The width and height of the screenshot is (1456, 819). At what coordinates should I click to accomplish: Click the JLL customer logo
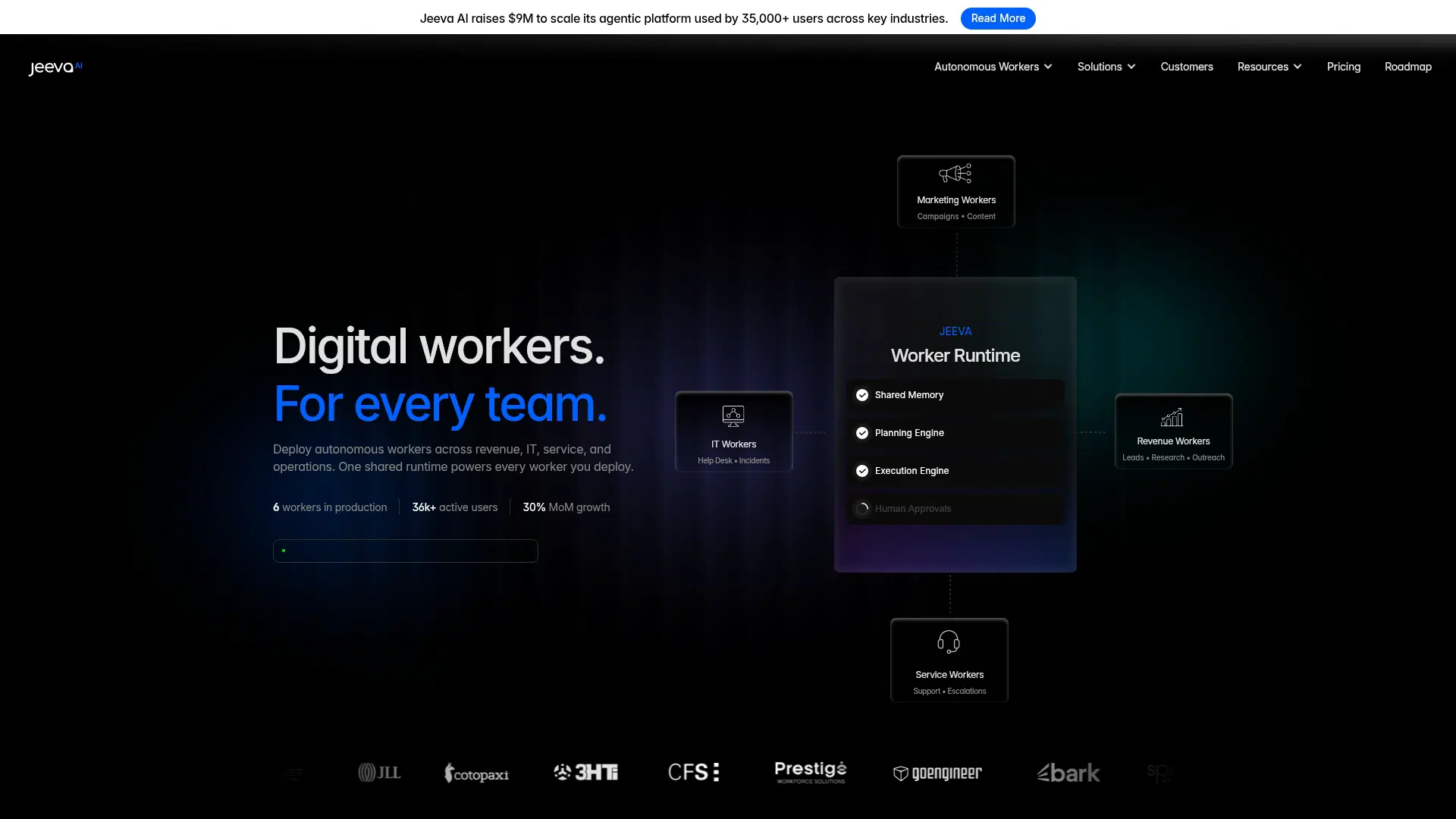point(379,773)
